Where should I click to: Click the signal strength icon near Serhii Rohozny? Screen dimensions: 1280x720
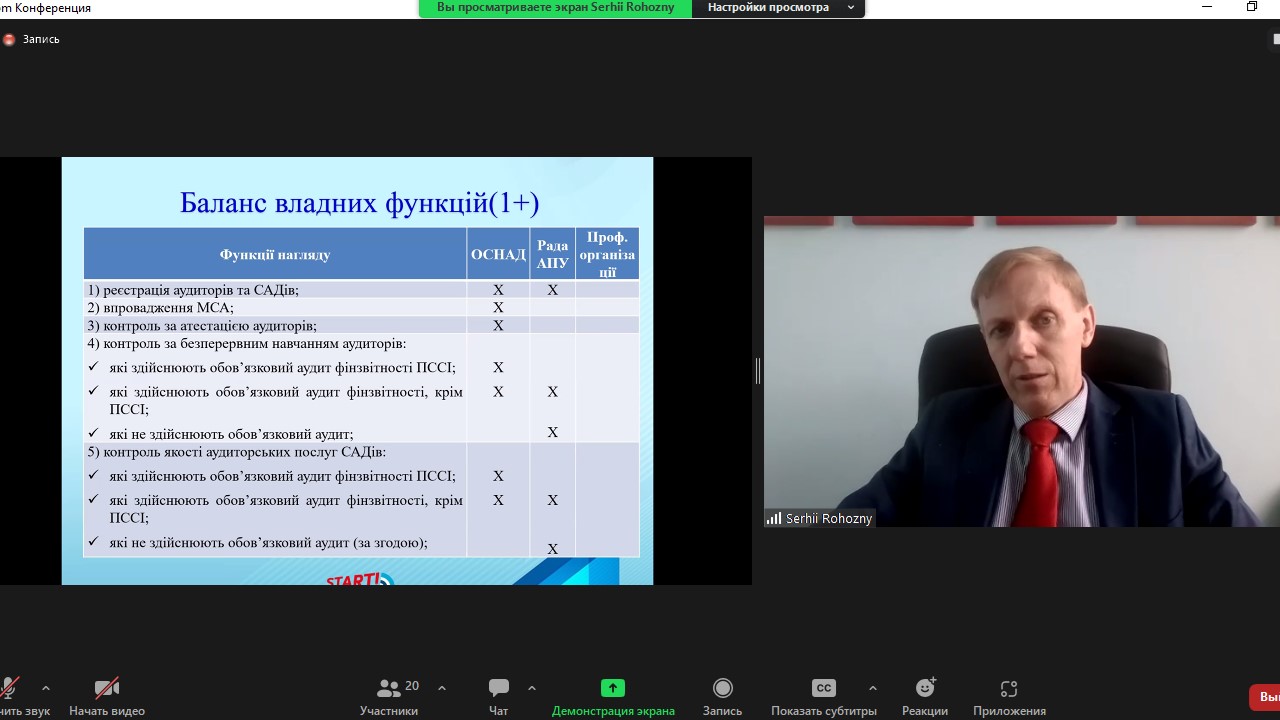point(773,518)
